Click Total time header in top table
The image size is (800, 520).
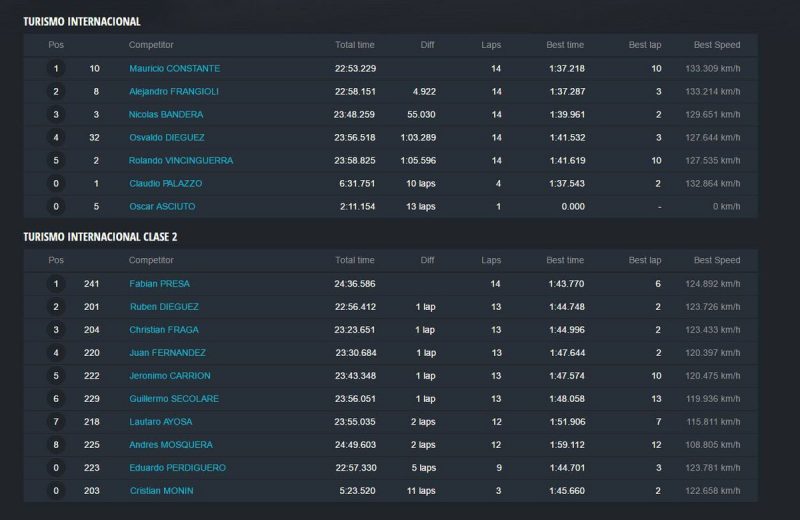pyautogui.click(x=354, y=45)
